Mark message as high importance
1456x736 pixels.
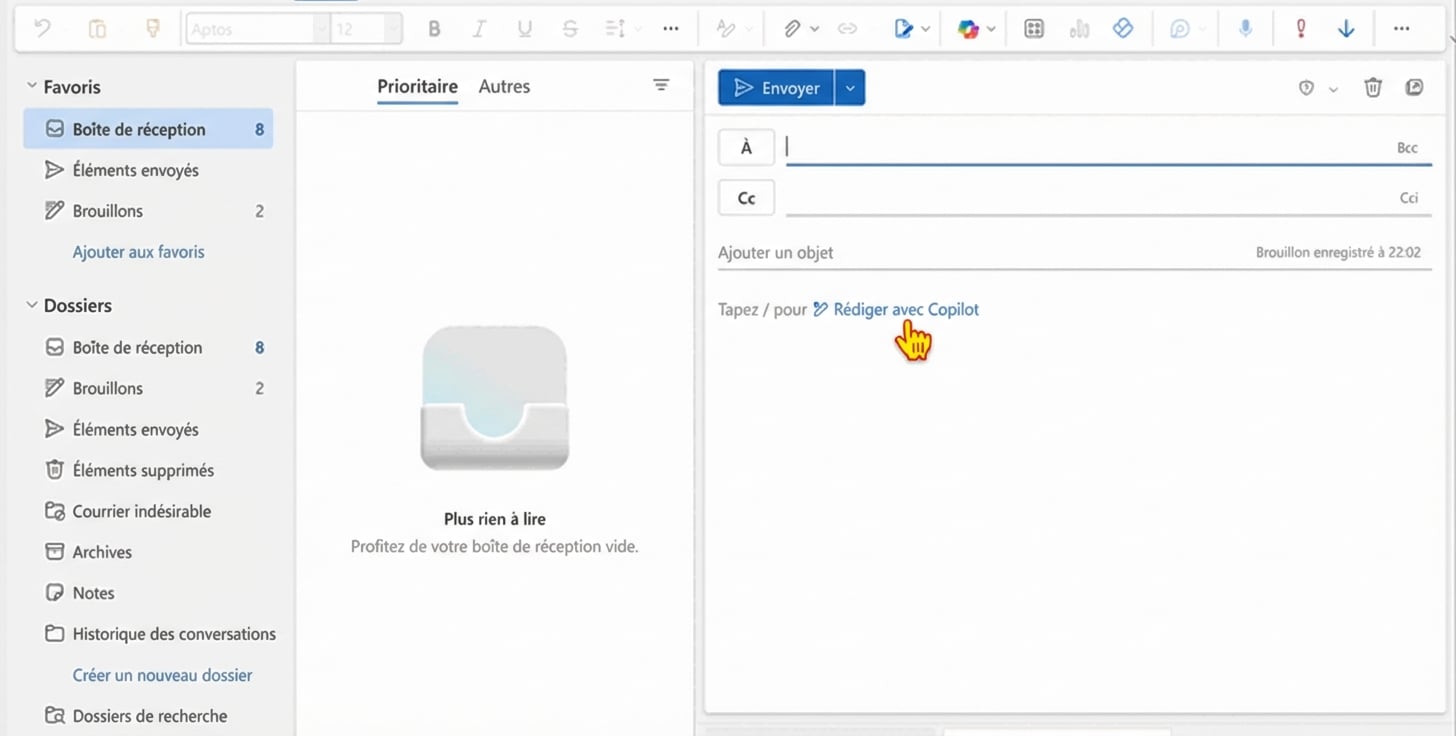[x=1300, y=29]
